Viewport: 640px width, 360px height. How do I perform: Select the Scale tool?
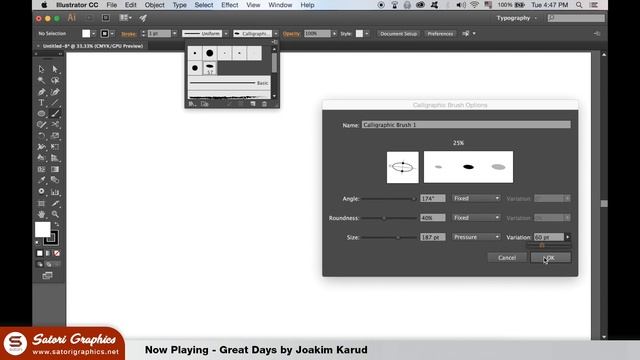pos(55,136)
